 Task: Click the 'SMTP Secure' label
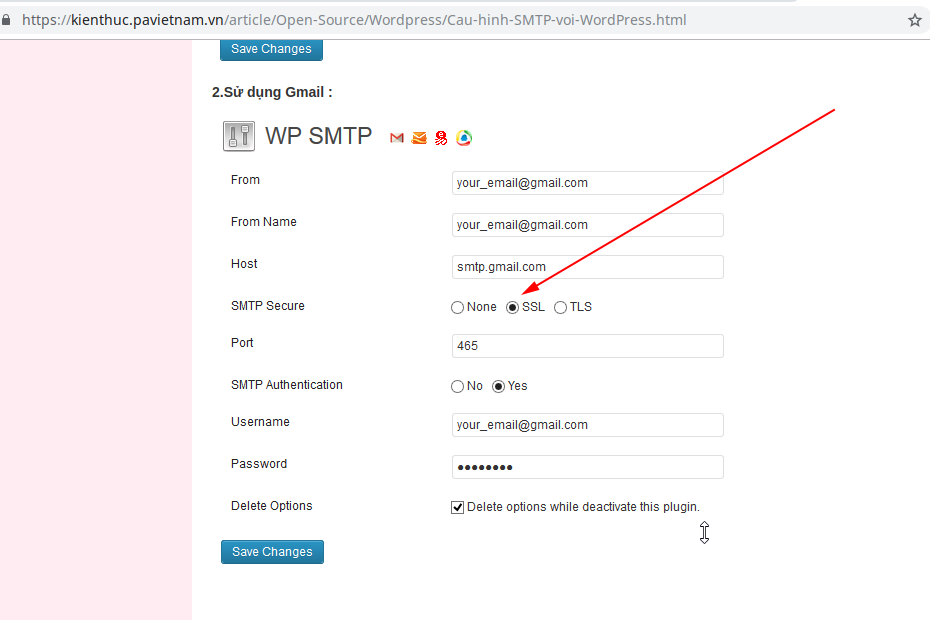(267, 306)
